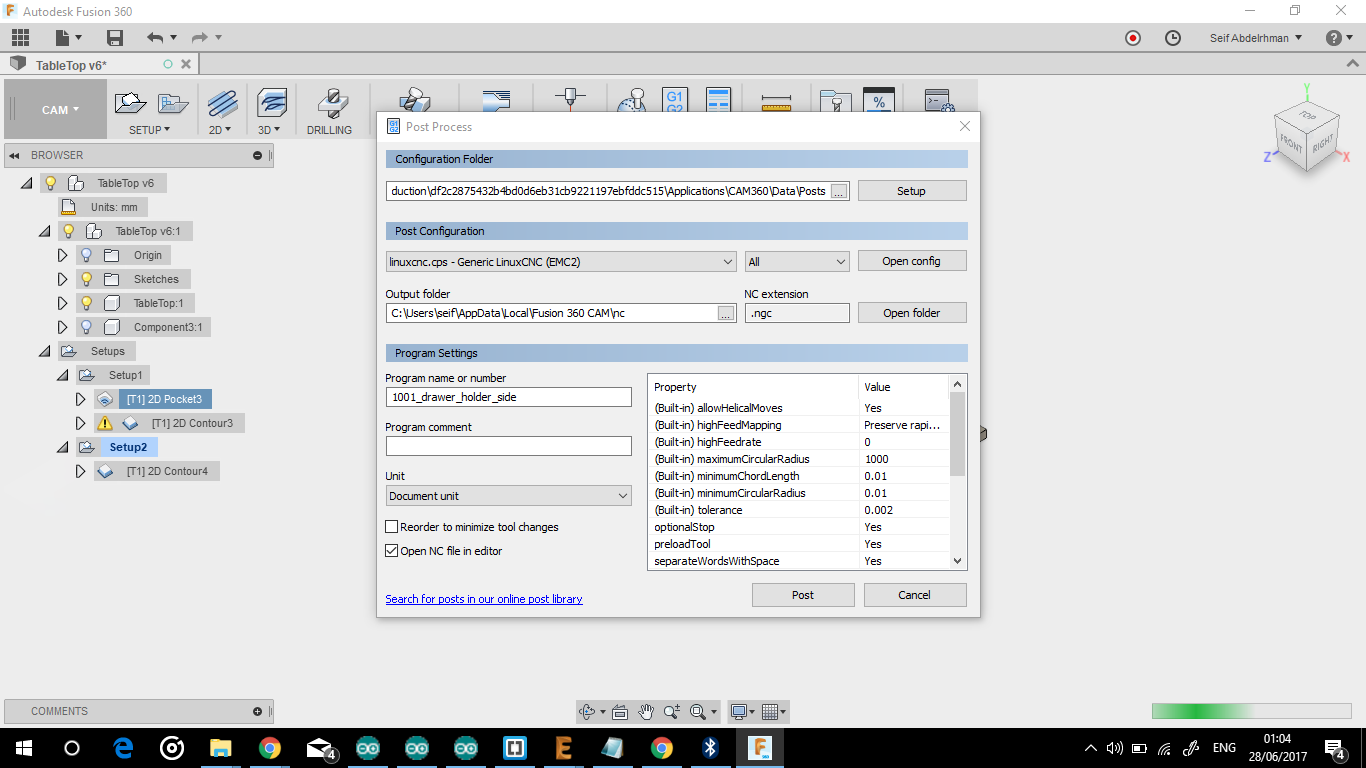Click the Save disk icon
This screenshot has width=1366, height=768.
(x=115, y=38)
